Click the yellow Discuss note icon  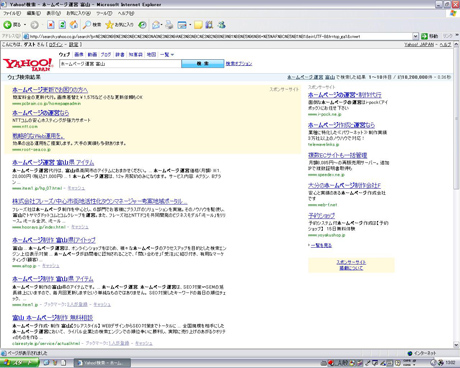point(198,25)
